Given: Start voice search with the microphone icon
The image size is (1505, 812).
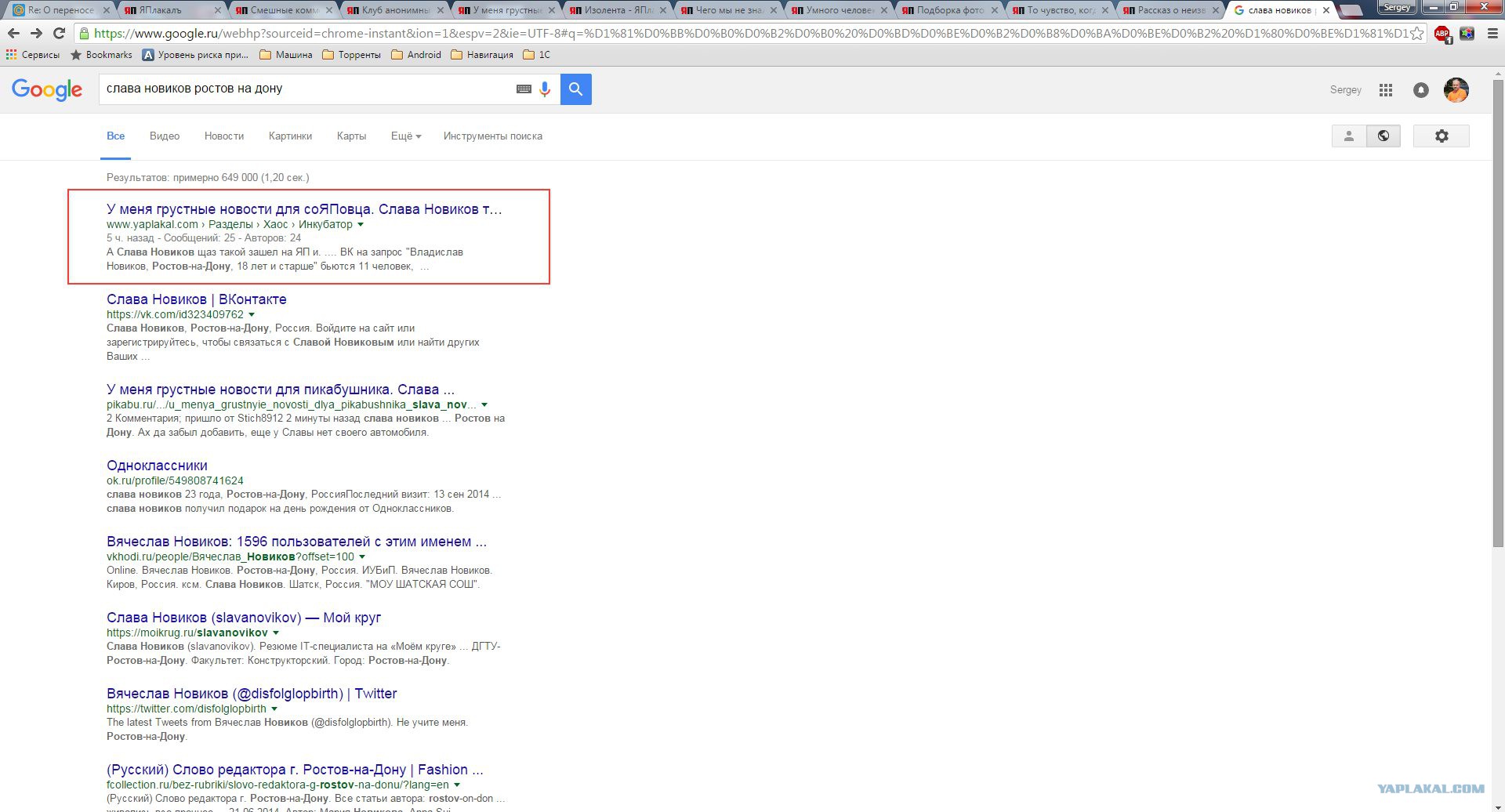Looking at the screenshot, I should tap(545, 89).
